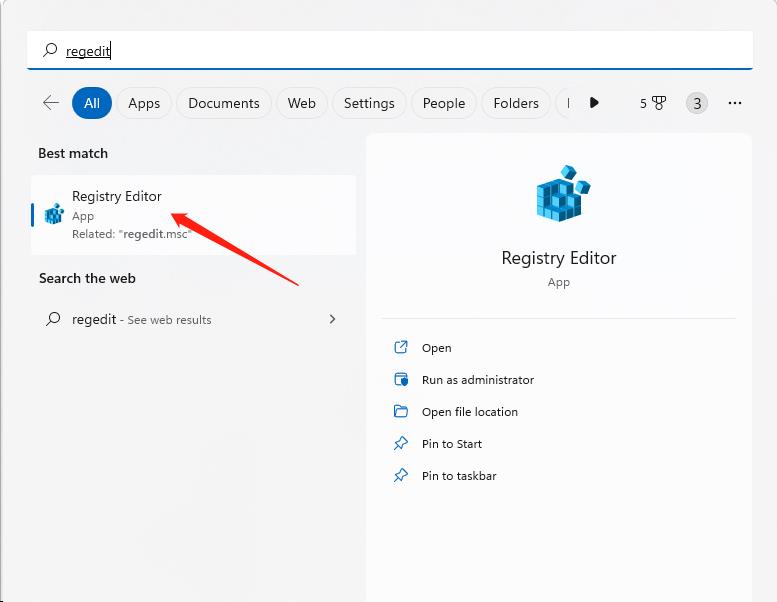The image size is (777, 602).
Task: Click the circular badge showing 3
Action: (696, 103)
